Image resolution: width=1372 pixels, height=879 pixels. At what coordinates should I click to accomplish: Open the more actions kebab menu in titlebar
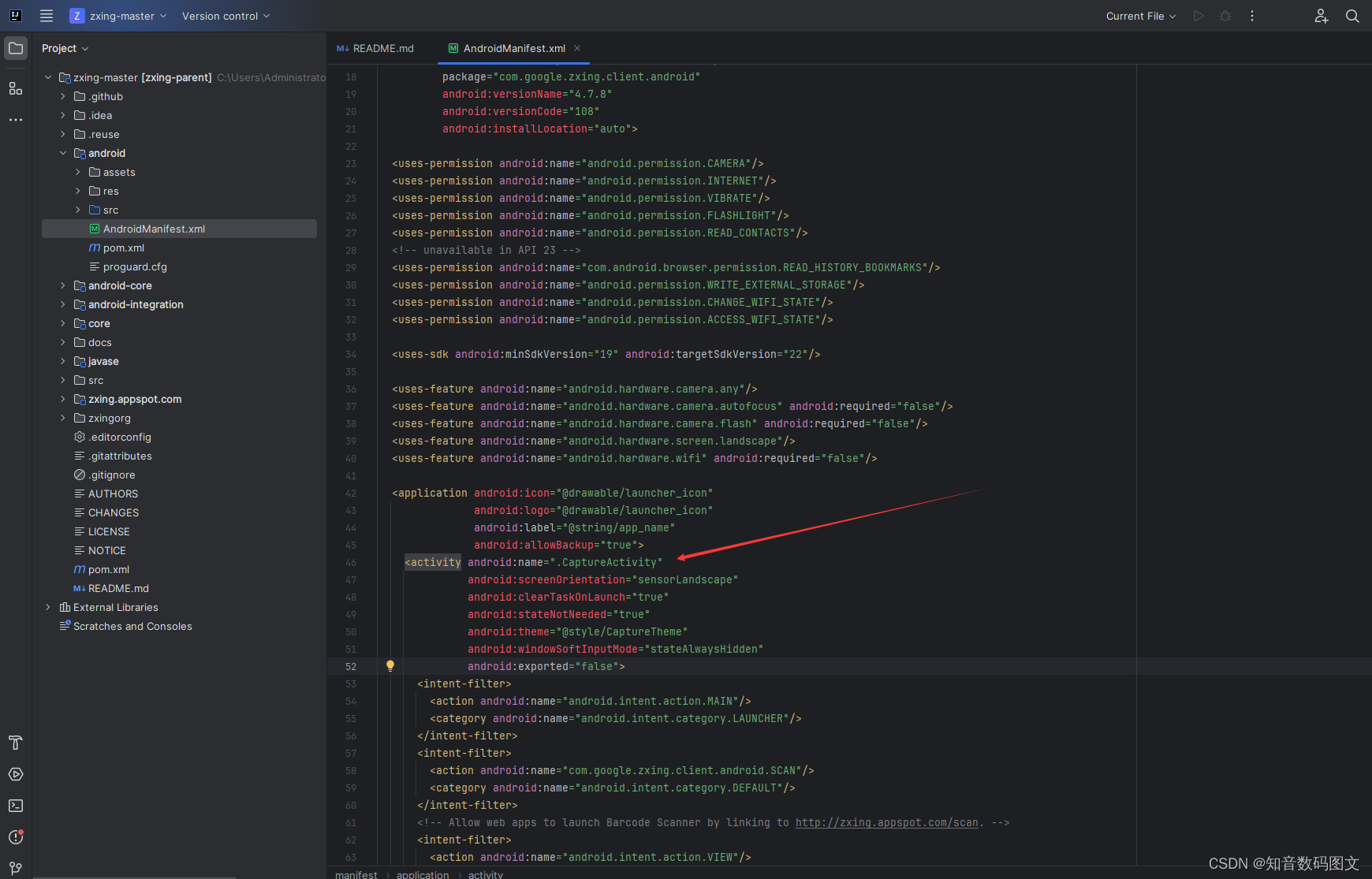(x=1252, y=16)
